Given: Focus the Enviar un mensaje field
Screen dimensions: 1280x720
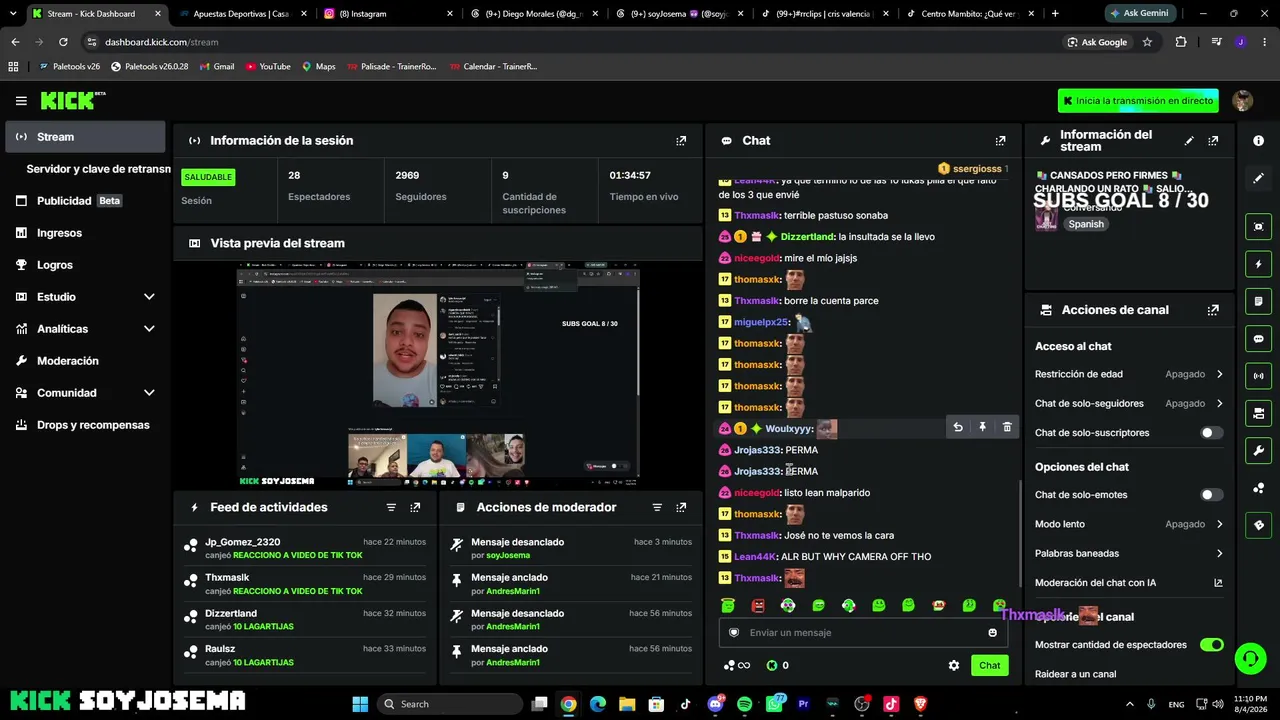Looking at the screenshot, I should tap(863, 633).
